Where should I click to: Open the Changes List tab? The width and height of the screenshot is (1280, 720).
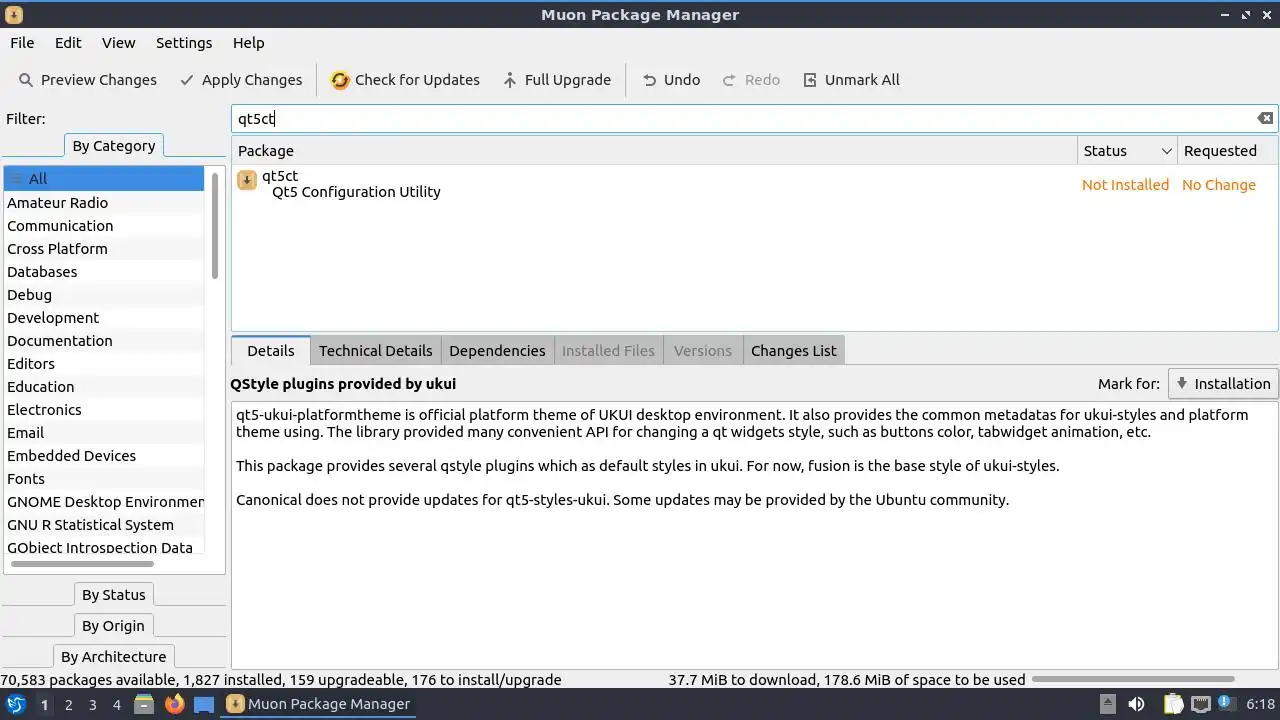tap(793, 351)
